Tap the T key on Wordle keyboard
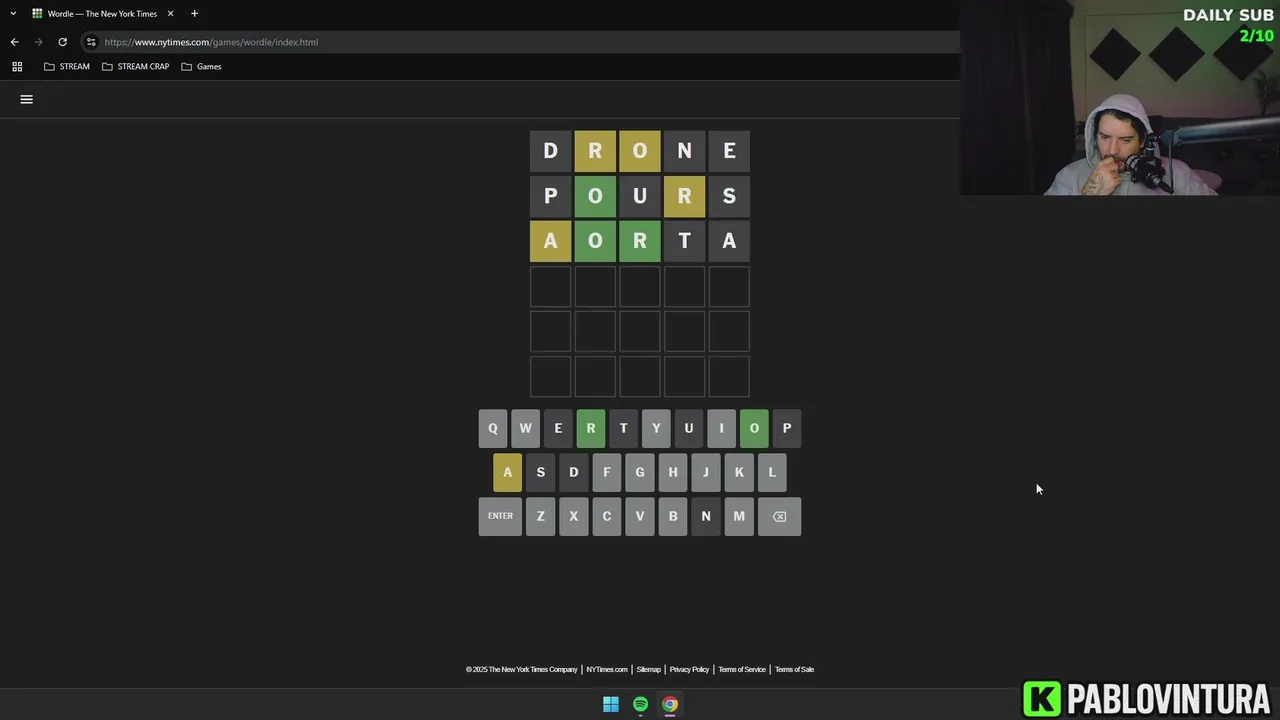 pyautogui.click(x=623, y=428)
